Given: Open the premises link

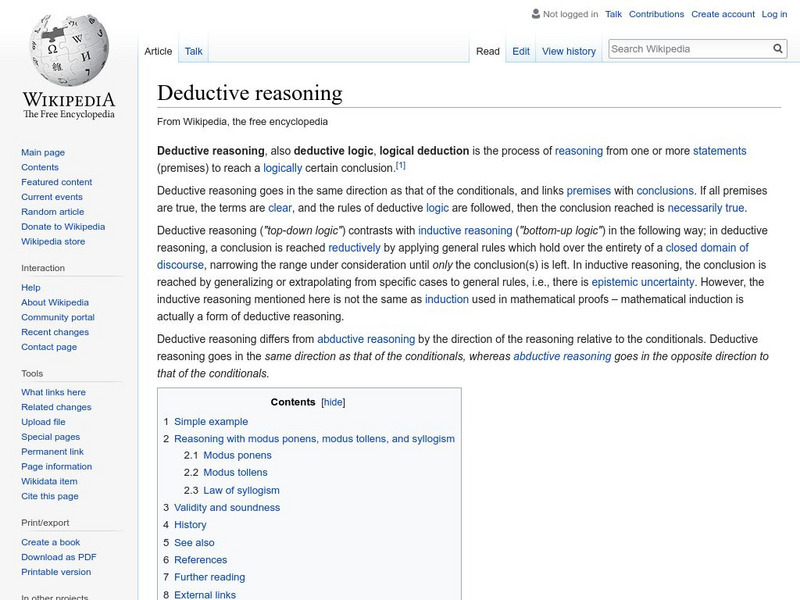Looking at the screenshot, I should pyautogui.click(x=588, y=191).
